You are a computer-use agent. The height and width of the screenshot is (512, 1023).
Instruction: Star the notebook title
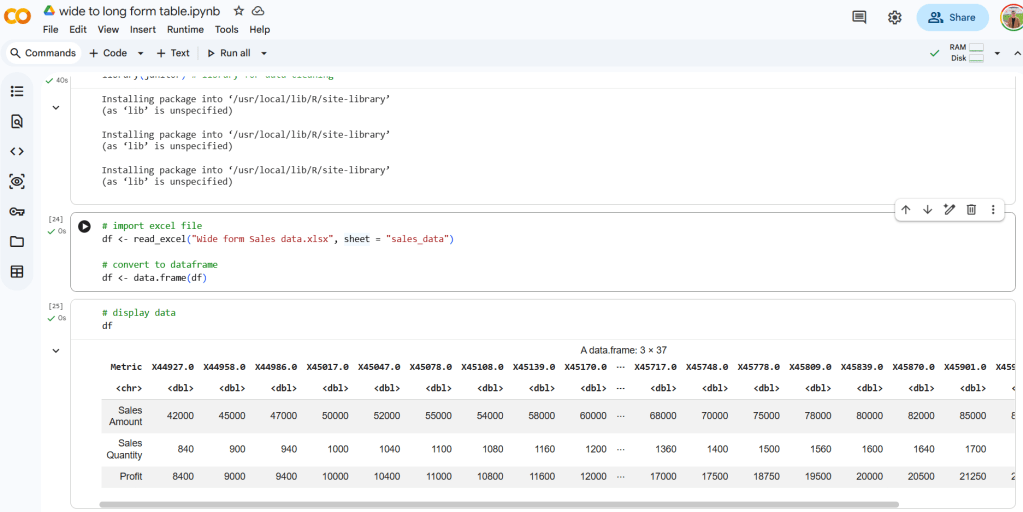click(238, 10)
